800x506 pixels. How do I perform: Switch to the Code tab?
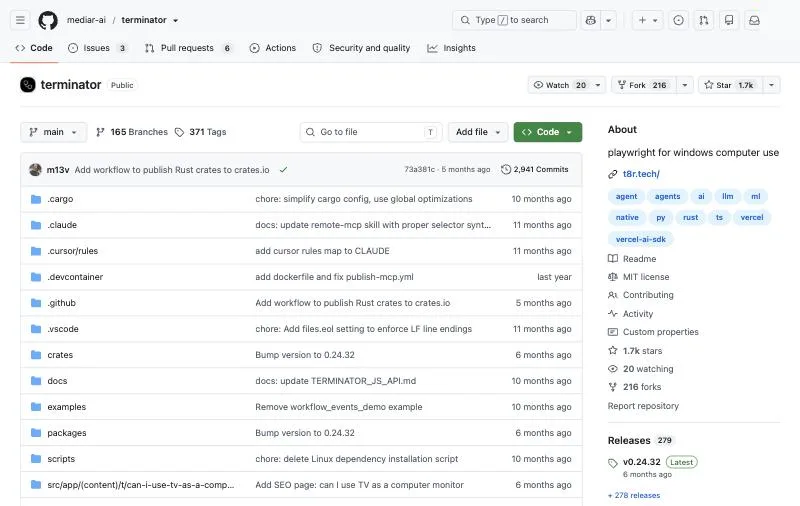[34, 48]
